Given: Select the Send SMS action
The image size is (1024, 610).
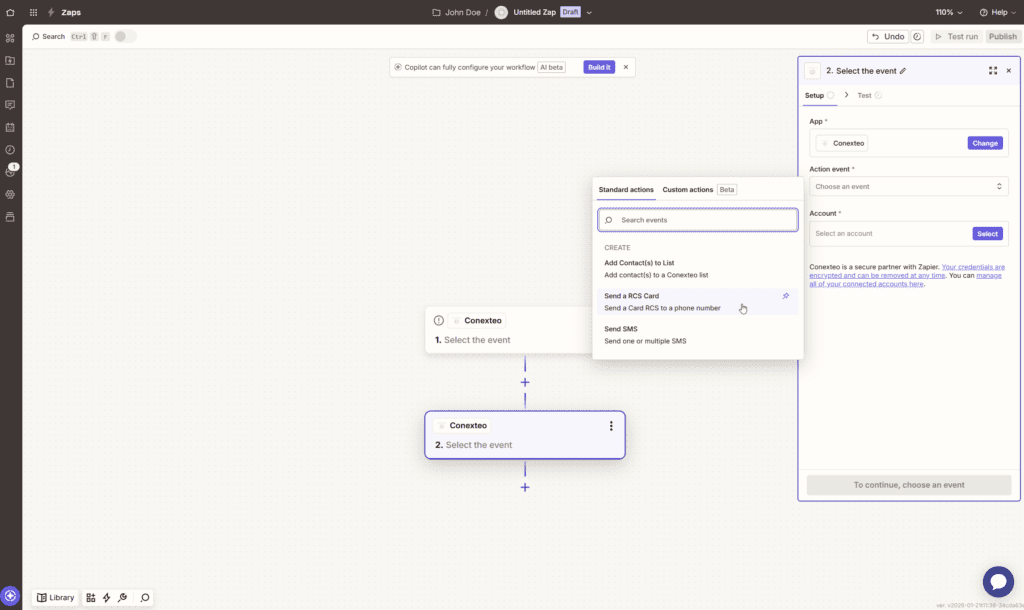Looking at the screenshot, I should pos(645,334).
